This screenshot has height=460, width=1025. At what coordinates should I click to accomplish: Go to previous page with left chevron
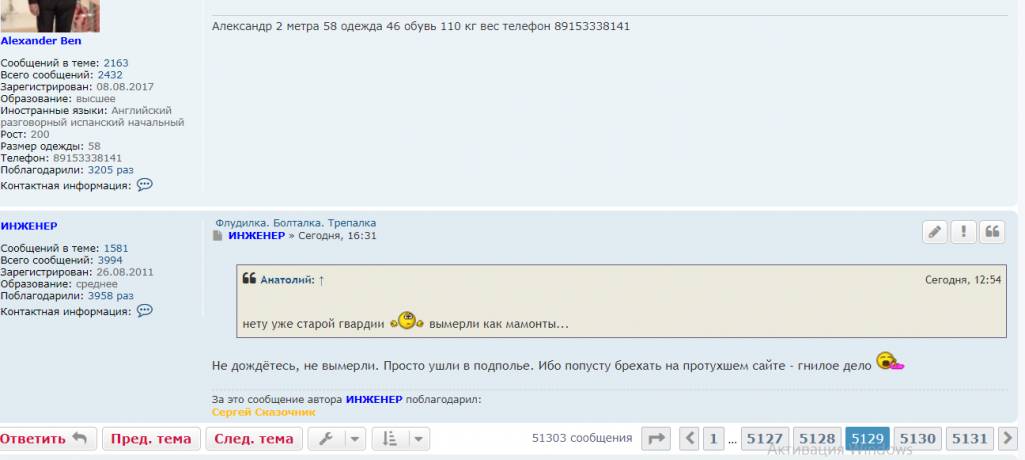coord(689,439)
